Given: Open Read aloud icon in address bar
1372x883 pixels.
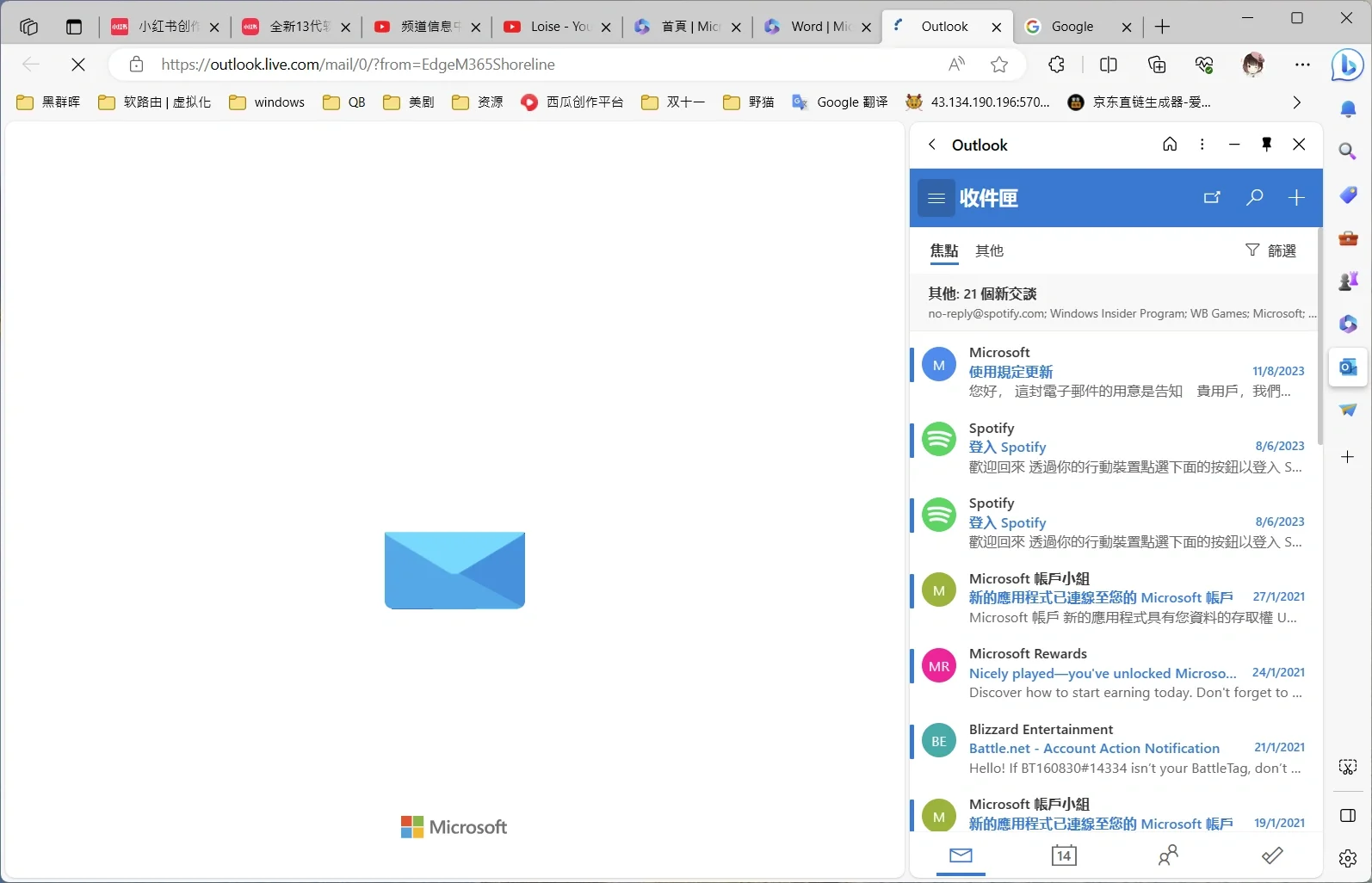Looking at the screenshot, I should pyautogui.click(x=956, y=64).
